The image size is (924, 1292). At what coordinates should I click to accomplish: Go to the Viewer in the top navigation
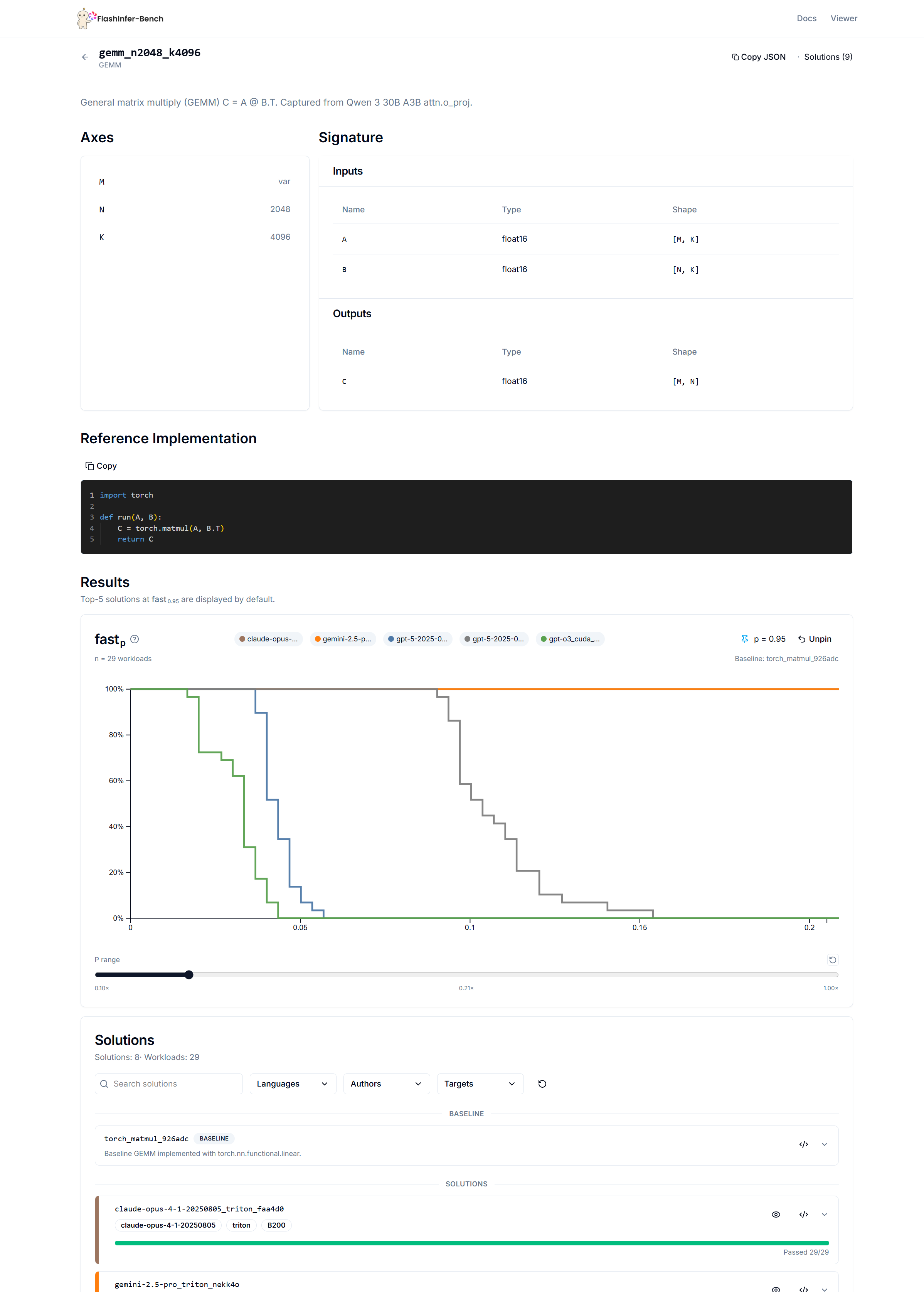843,18
